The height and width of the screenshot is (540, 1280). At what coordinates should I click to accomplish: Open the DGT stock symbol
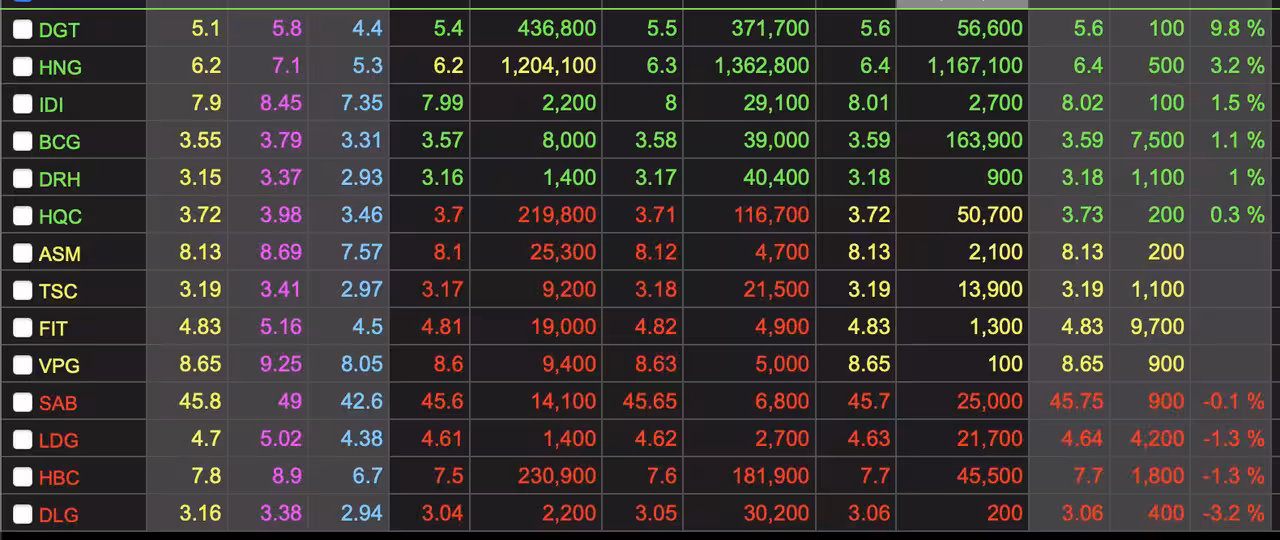[x=59, y=31]
